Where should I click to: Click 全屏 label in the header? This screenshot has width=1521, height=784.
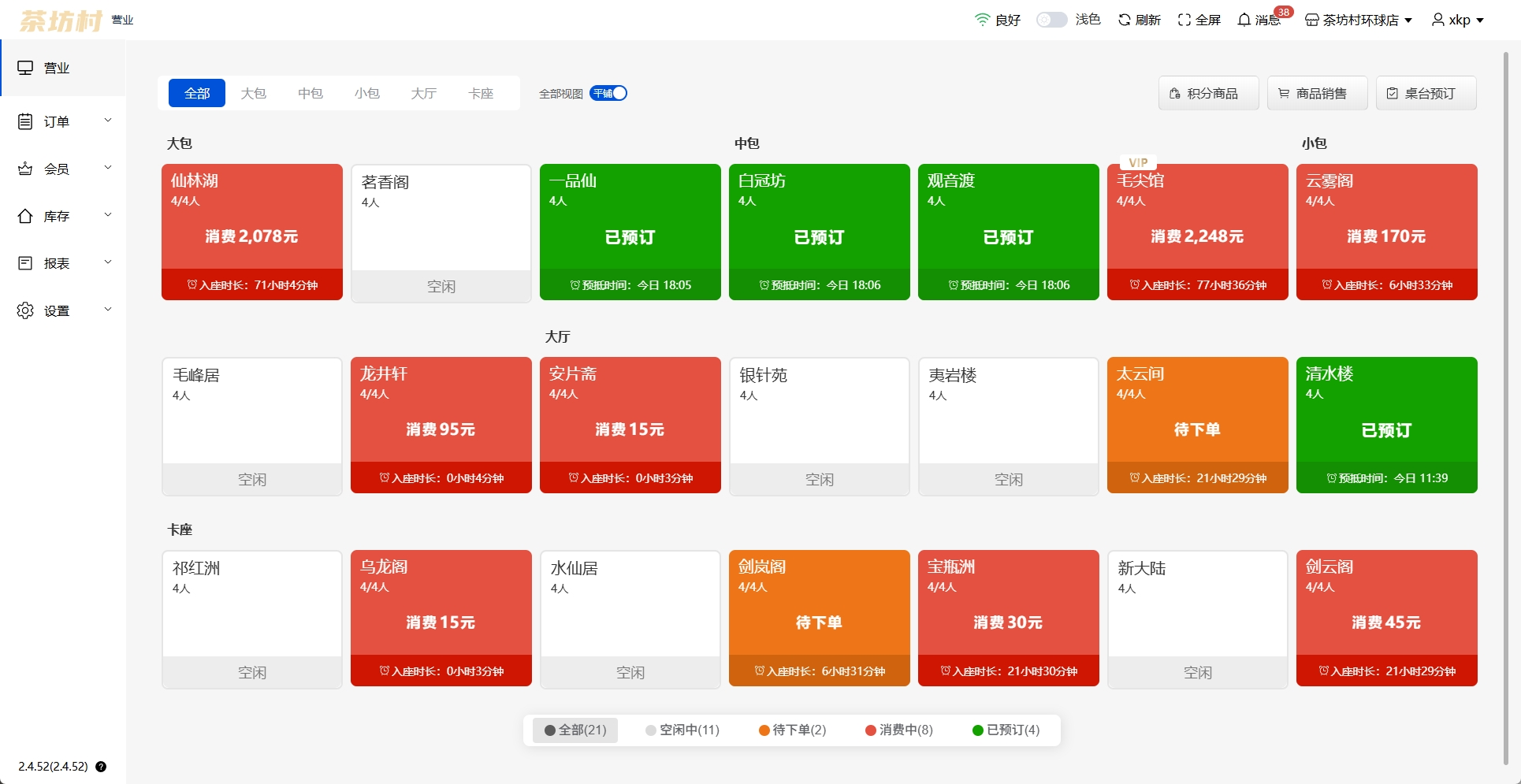click(1208, 20)
